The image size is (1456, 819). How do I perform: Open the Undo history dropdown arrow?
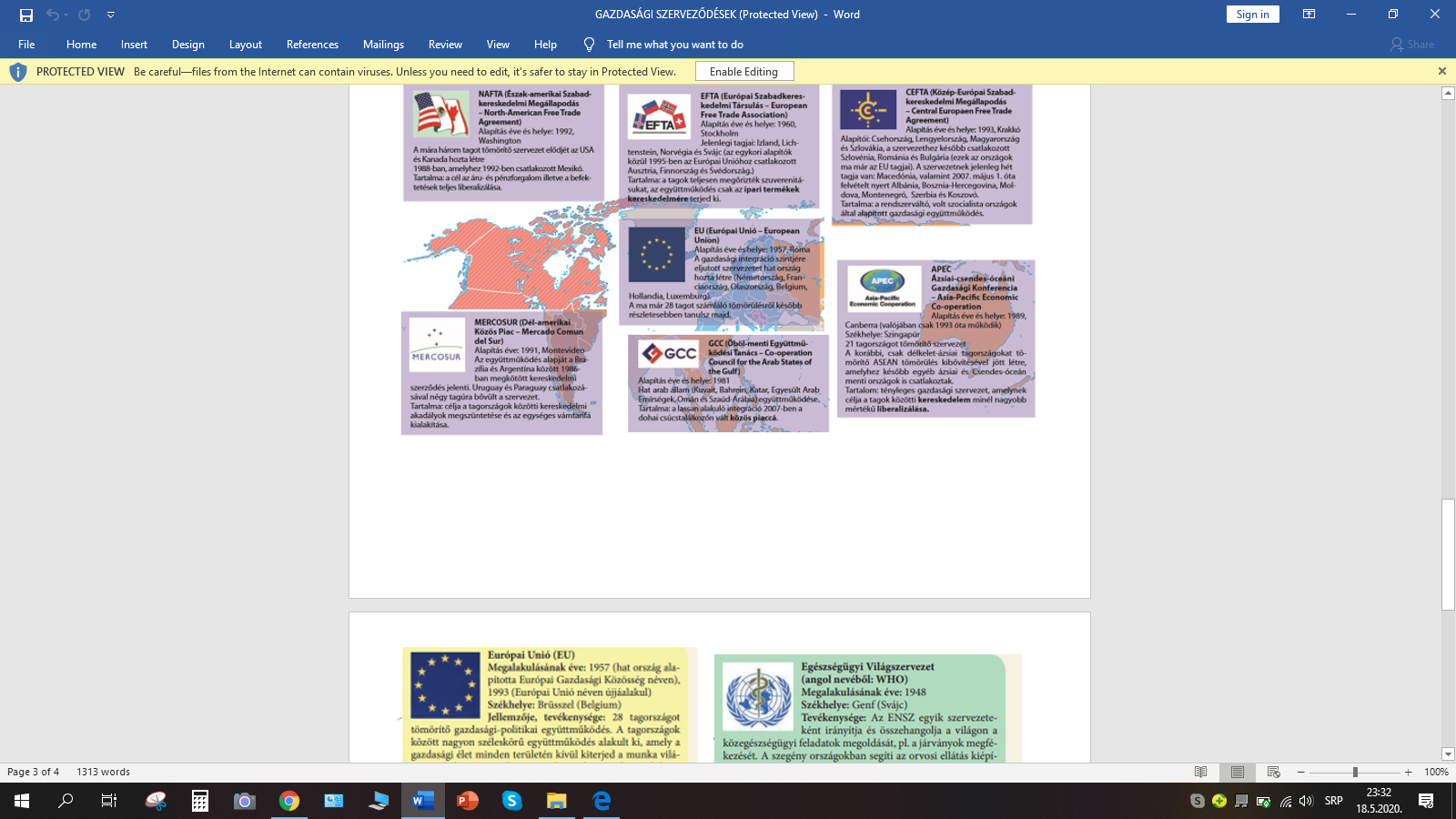tap(66, 15)
